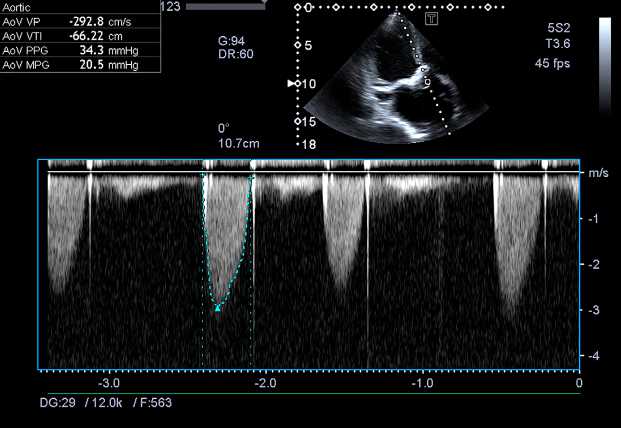621x428 pixels.
Task: Click the depth marker labeled 5
Action: 309,45
